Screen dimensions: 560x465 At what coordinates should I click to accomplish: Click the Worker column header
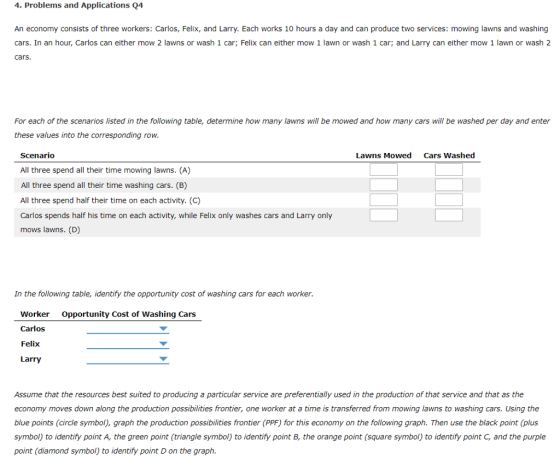pos(35,314)
